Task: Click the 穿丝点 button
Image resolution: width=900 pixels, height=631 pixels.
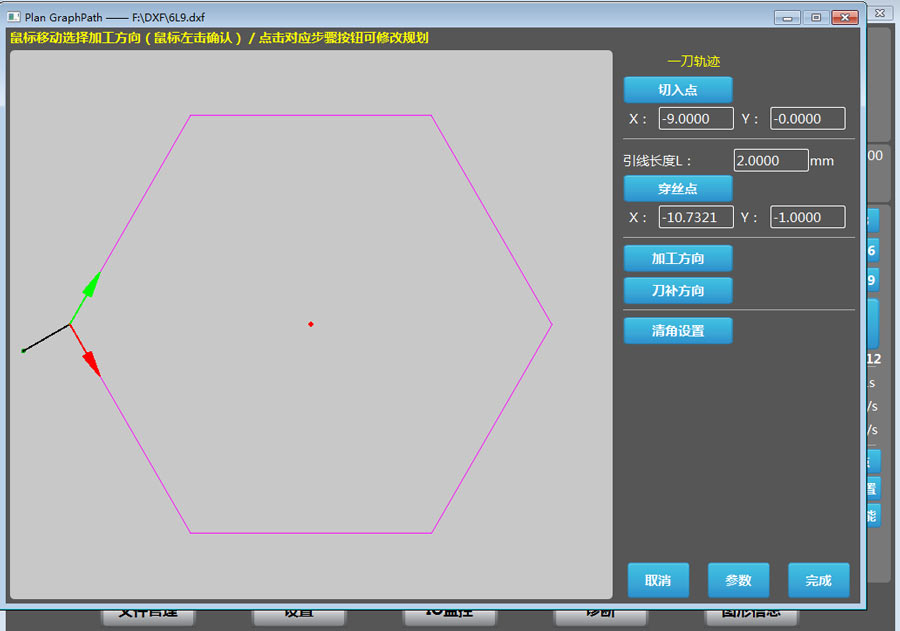Action: tap(678, 188)
